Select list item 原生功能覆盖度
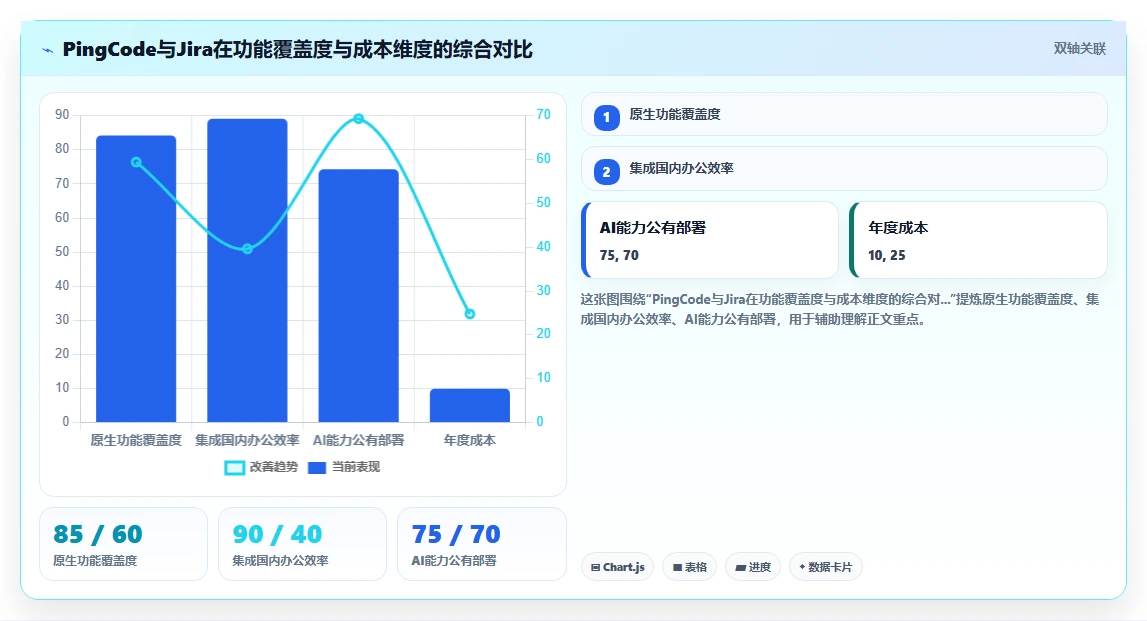The height and width of the screenshot is (621, 1147). pos(844,114)
